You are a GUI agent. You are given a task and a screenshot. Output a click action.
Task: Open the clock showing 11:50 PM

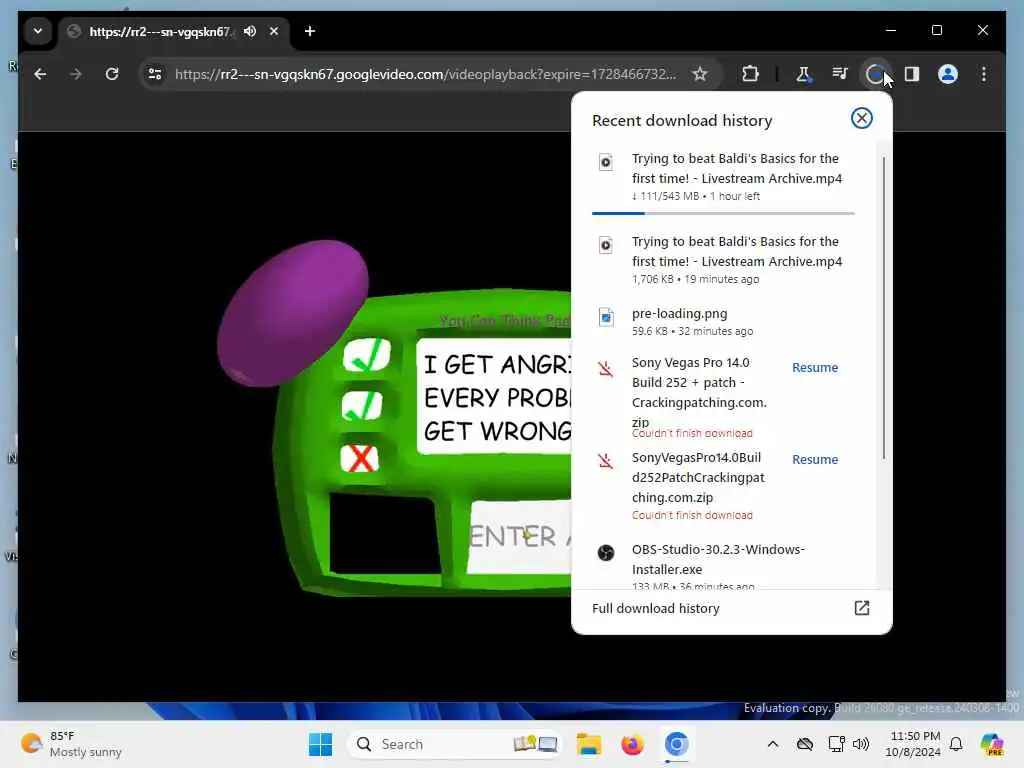912,744
